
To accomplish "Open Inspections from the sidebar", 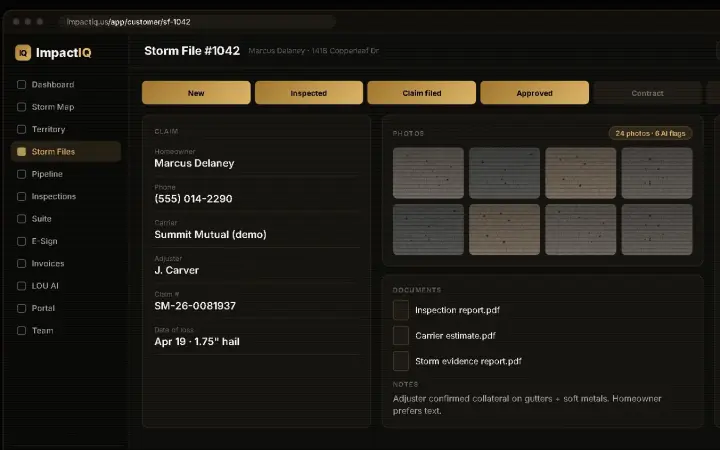I will pyautogui.click(x=66, y=197).
